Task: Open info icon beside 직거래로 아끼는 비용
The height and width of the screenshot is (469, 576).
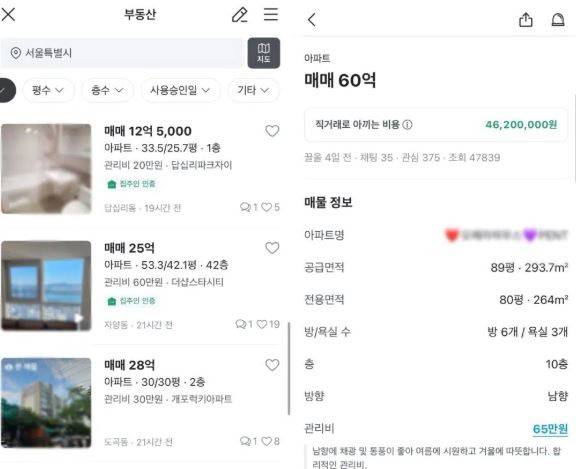Action: [407, 125]
